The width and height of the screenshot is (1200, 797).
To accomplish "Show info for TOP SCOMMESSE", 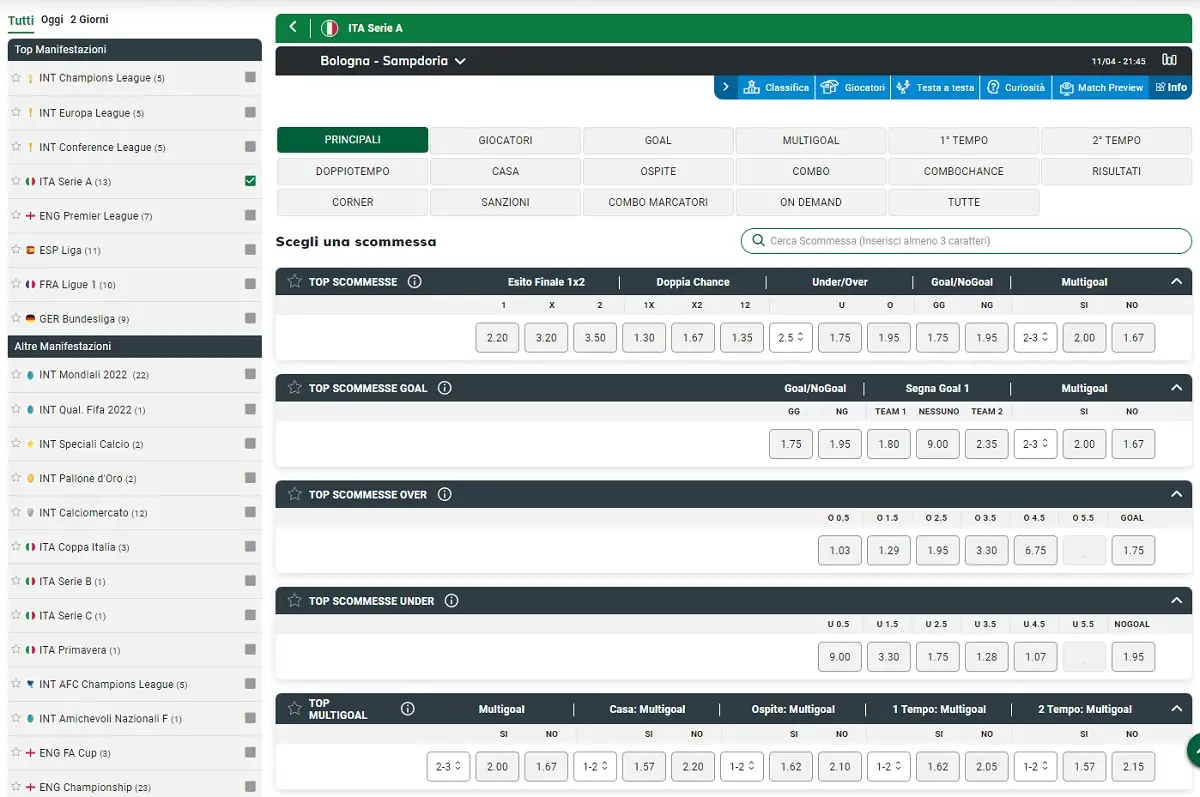I will (414, 282).
